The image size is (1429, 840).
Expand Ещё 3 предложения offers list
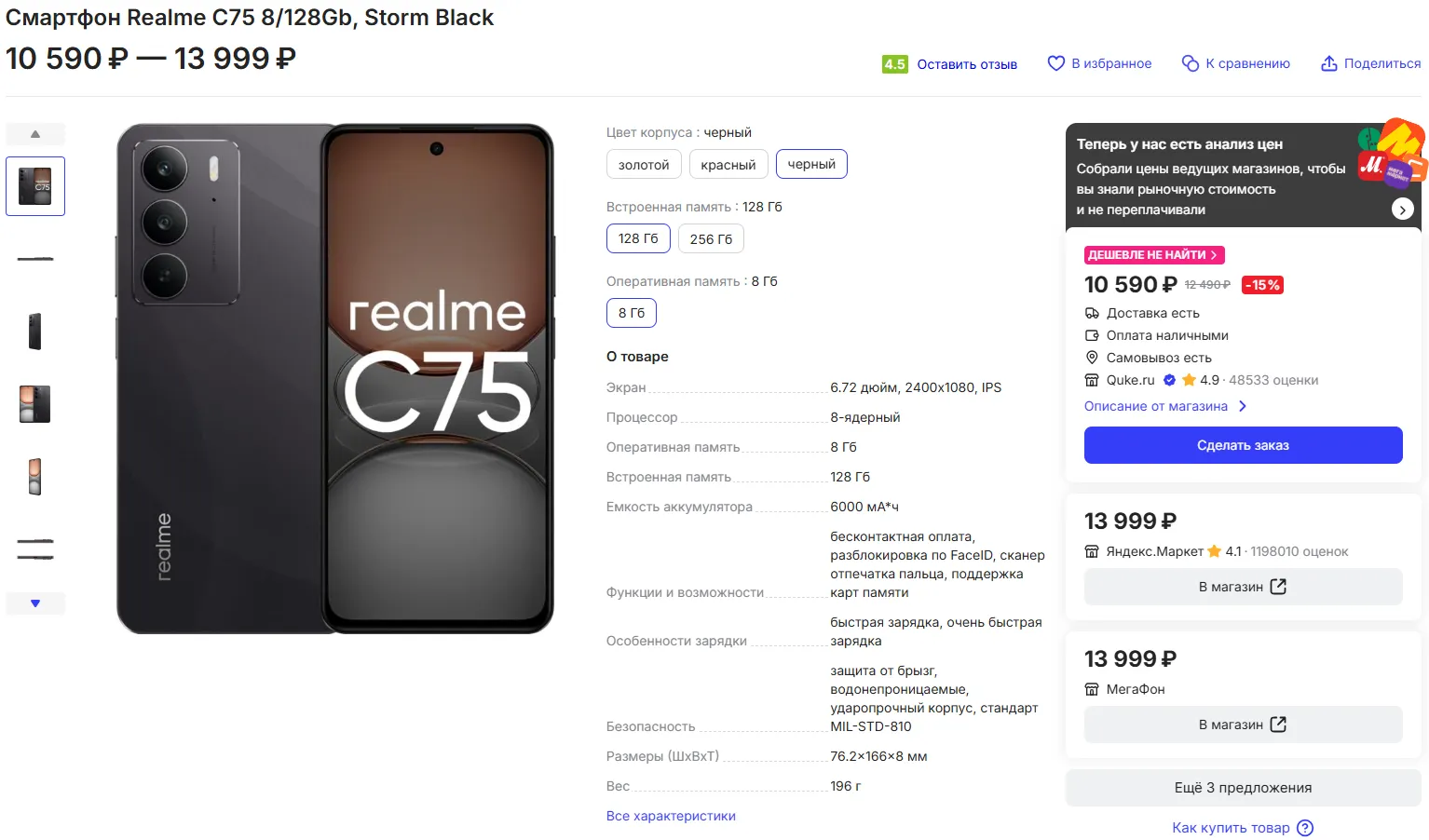click(x=1243, y=788)
